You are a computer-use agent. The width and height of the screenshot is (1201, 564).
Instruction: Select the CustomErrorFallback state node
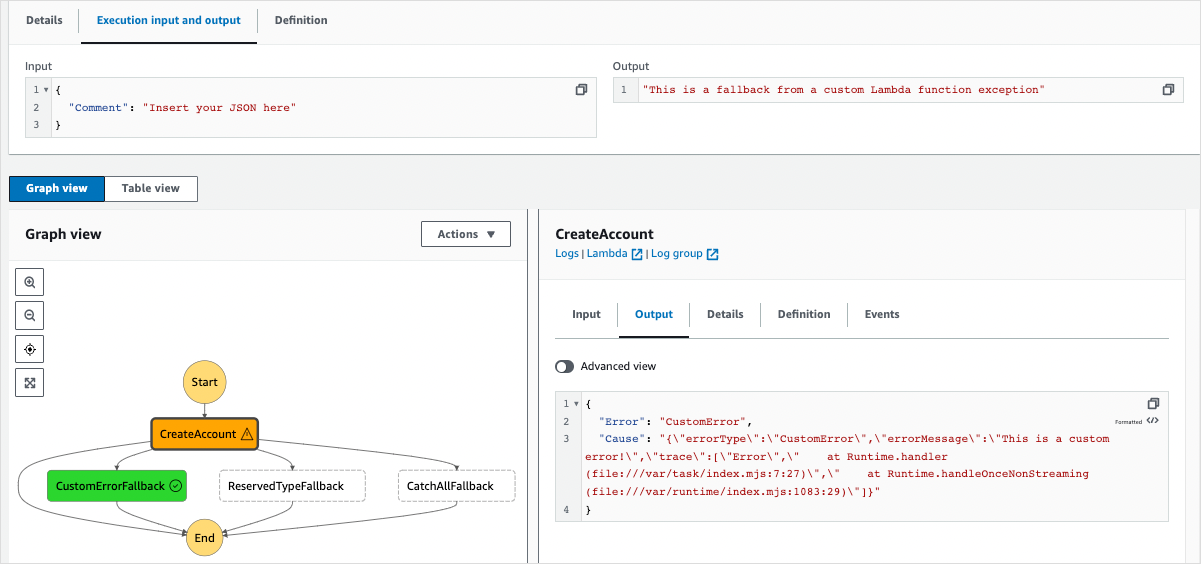coord(117,486)
